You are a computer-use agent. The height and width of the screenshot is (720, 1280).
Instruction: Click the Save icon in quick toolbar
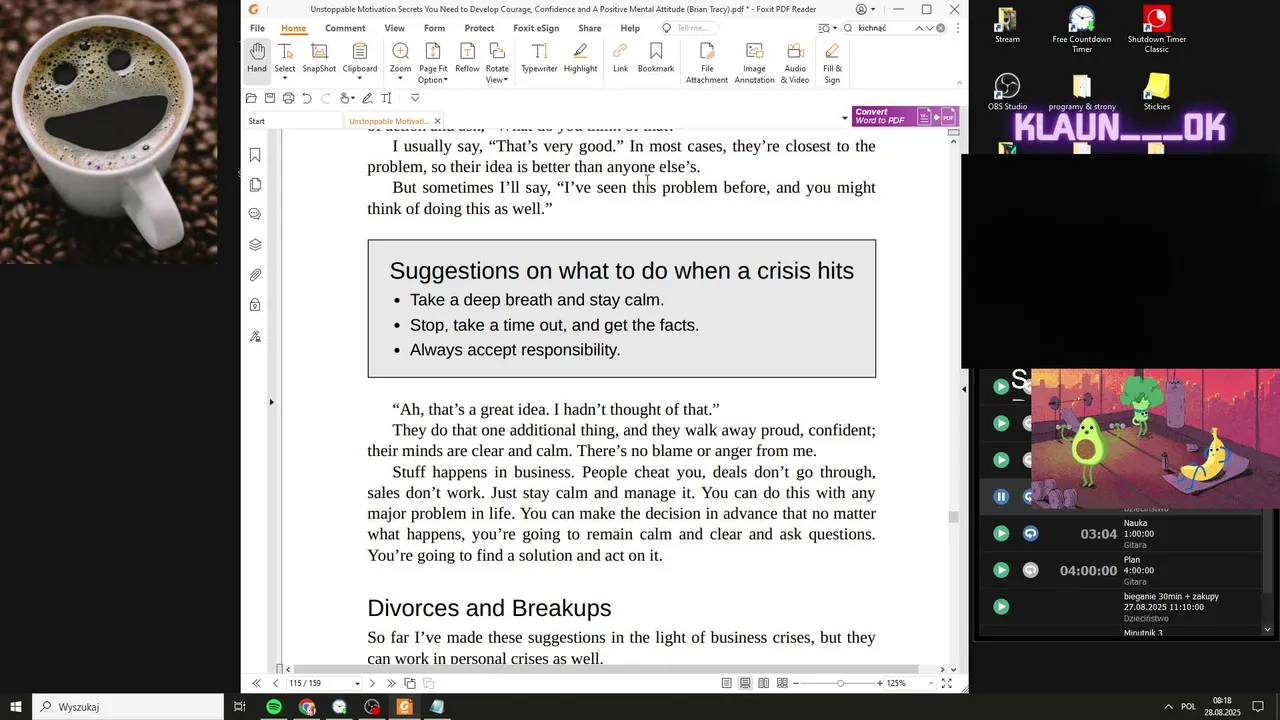pos(270,98)
